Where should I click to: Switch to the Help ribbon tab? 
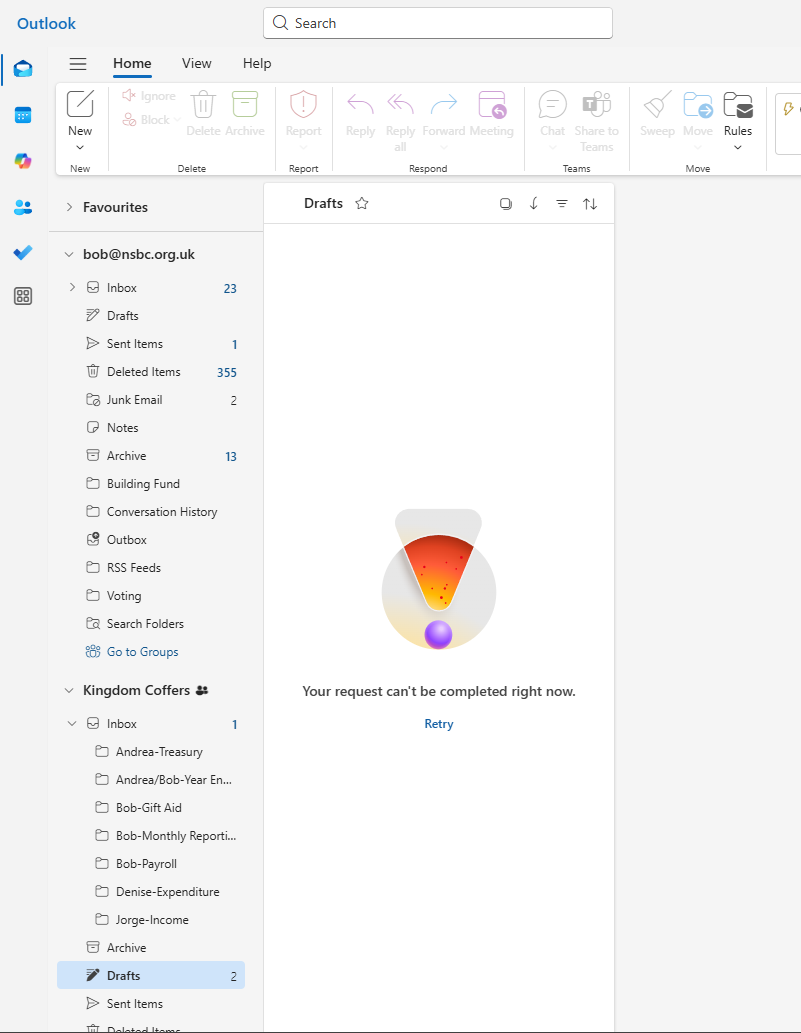click(257, 63)
